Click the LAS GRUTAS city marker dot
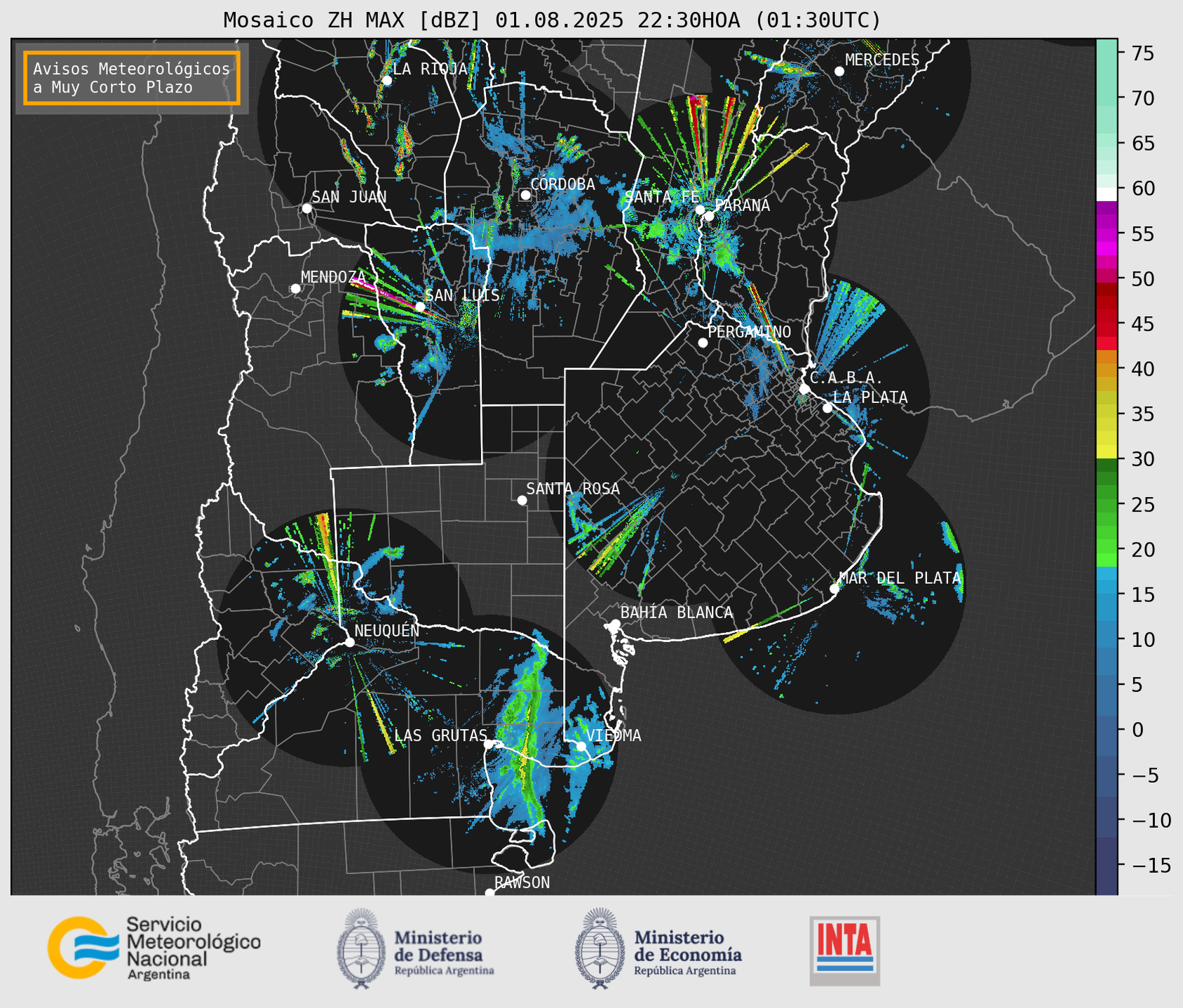 pyautogui.click(x=489, y=744)
